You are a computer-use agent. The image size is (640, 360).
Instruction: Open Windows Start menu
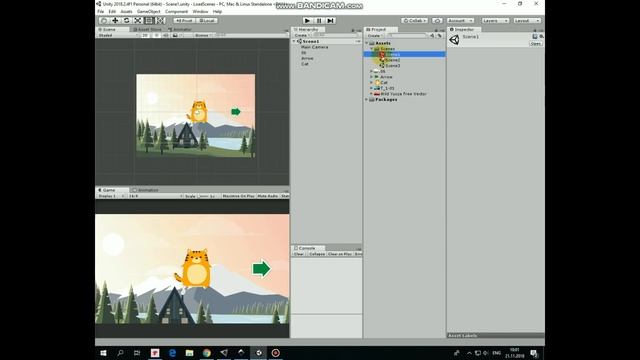click(x=103, y=353)
